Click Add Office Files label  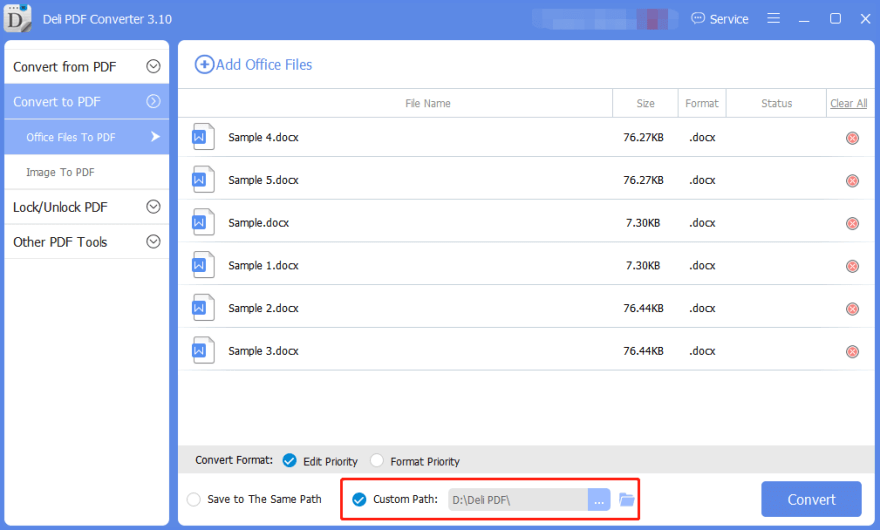coord(264,65)
